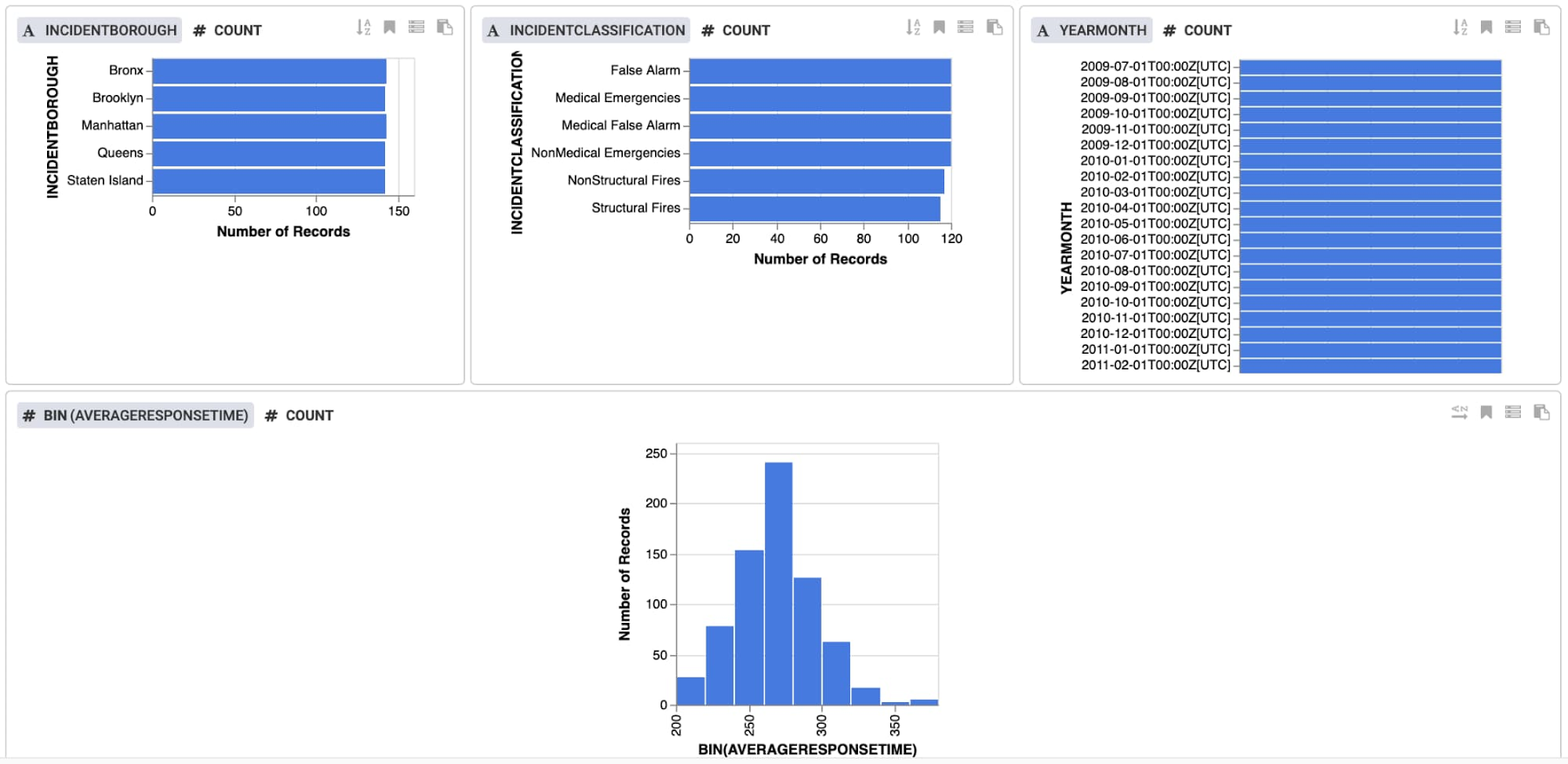Click the 2011-02-01T00:00Z[UTC] axis label
Screen dimensions: 1568x764
(x=1155, y=365)
